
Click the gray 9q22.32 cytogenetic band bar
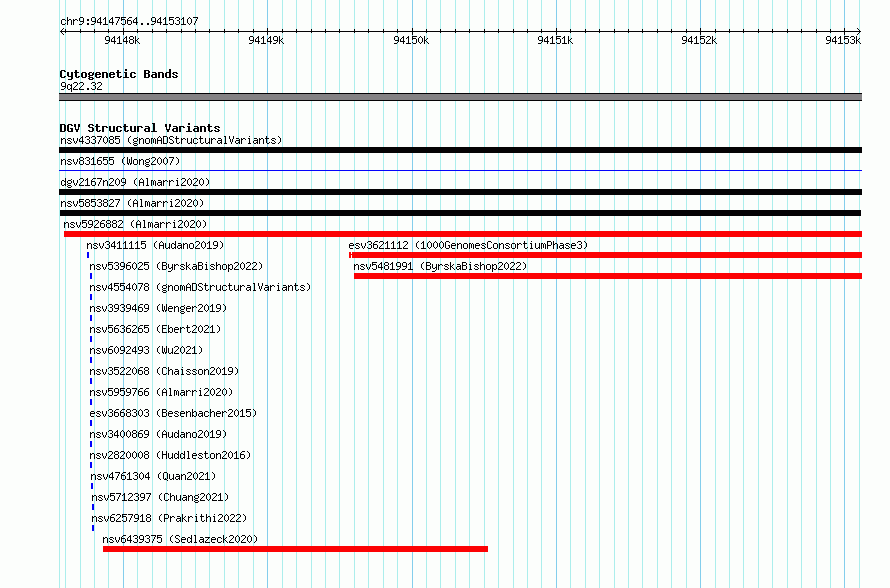coord(460,97)
